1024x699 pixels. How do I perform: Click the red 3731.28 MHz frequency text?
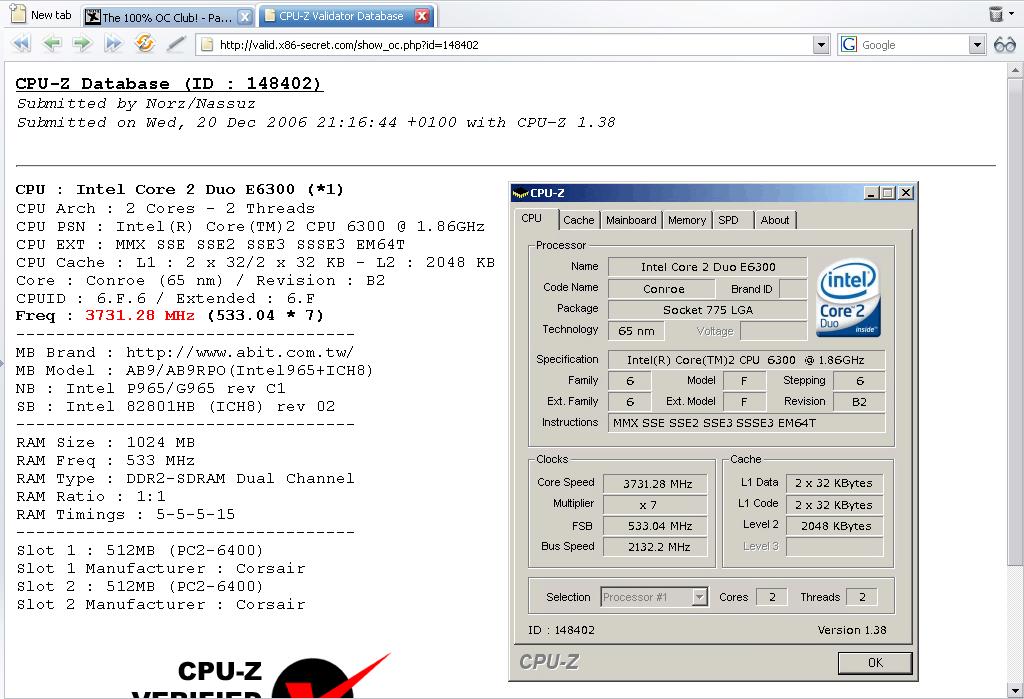tap(140, 316)
